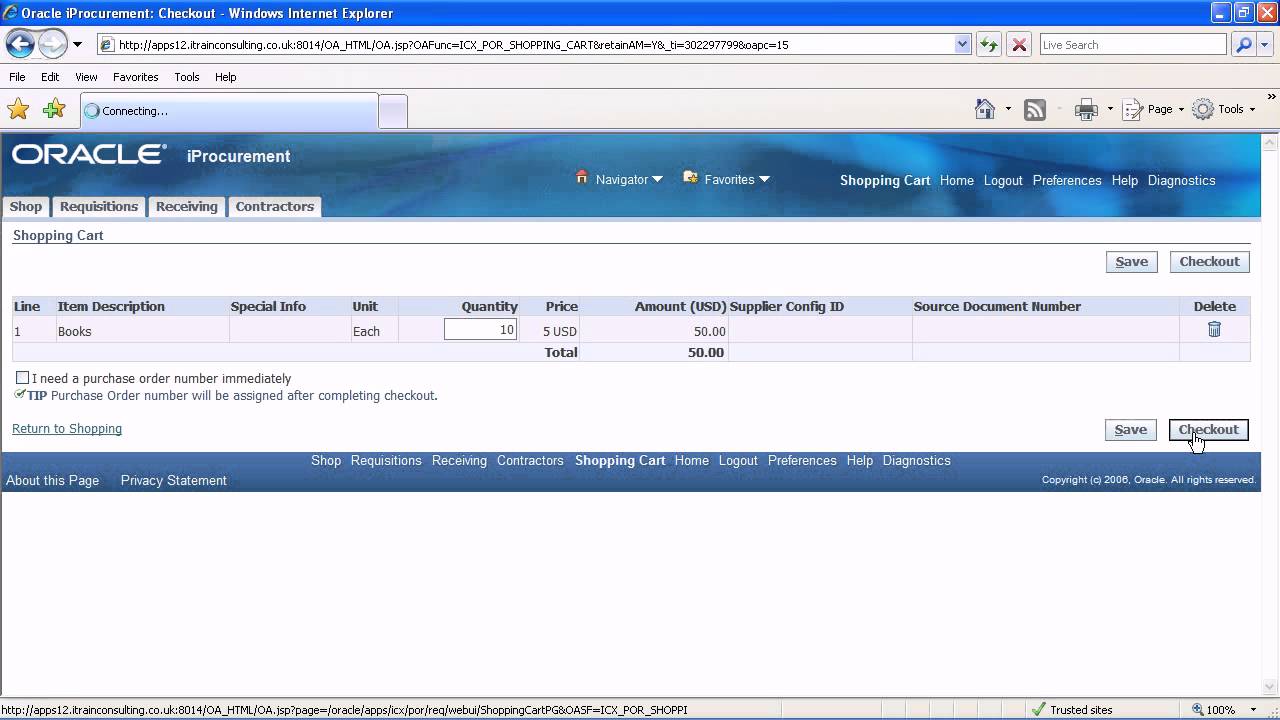1280x720 pixels.
Task: Open the zoom level dropdown arrow
Action: pyautogui.click(x=1253, y=709)
